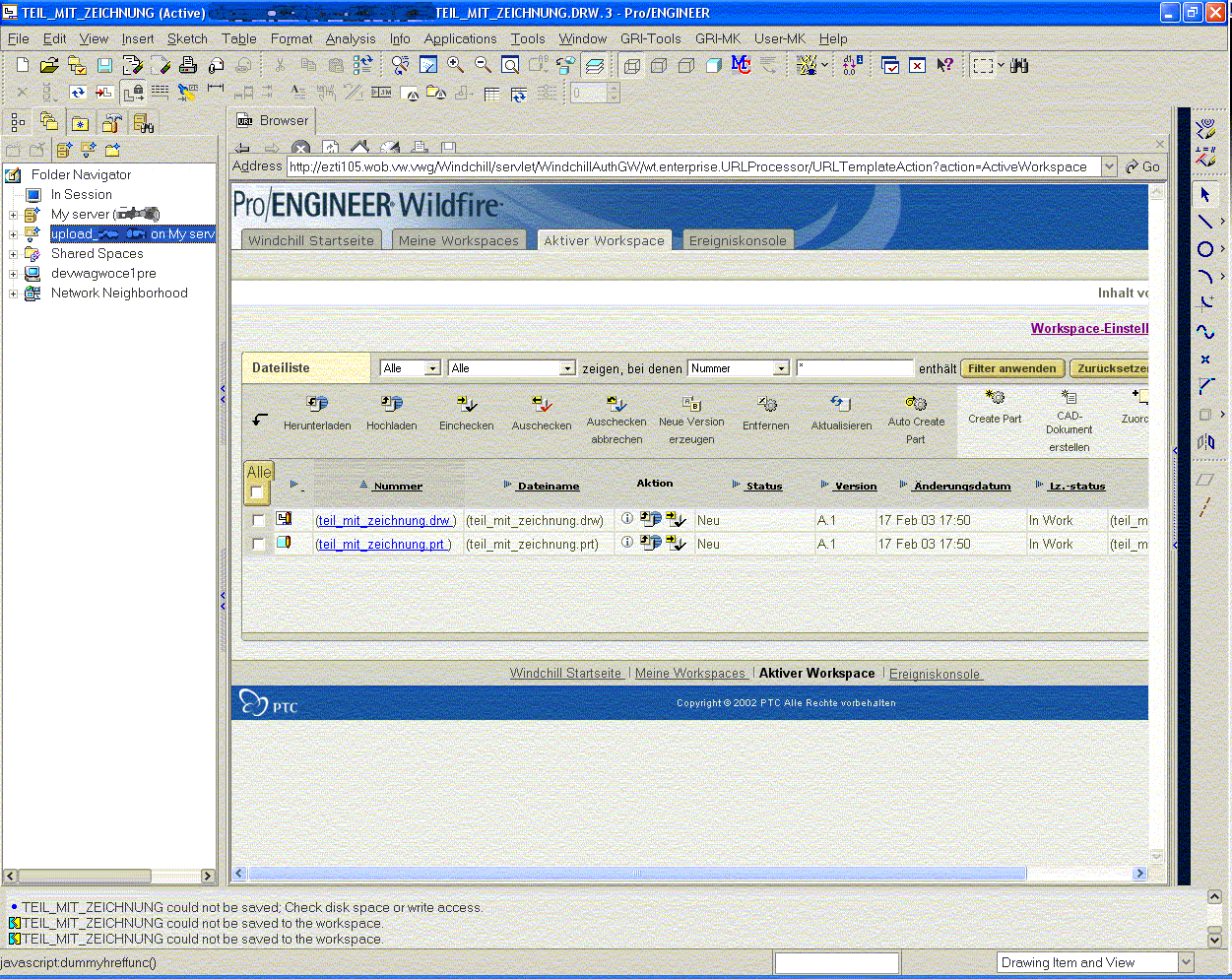Viewport: 1232px width, 979px height.
Task: Switch to the Ereigniskonsole tab
Action: point(739,240)
